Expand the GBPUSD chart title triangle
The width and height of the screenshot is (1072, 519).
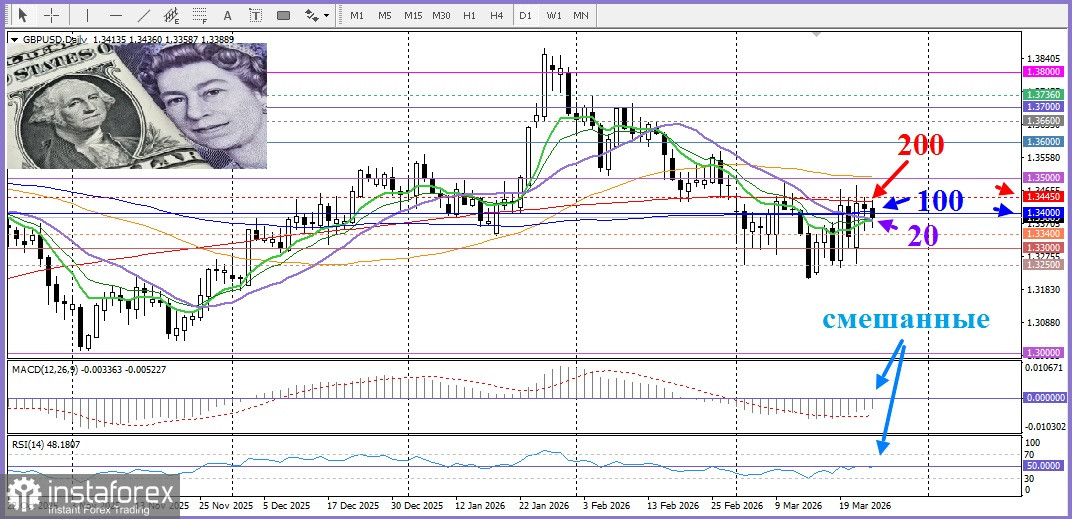13,39
